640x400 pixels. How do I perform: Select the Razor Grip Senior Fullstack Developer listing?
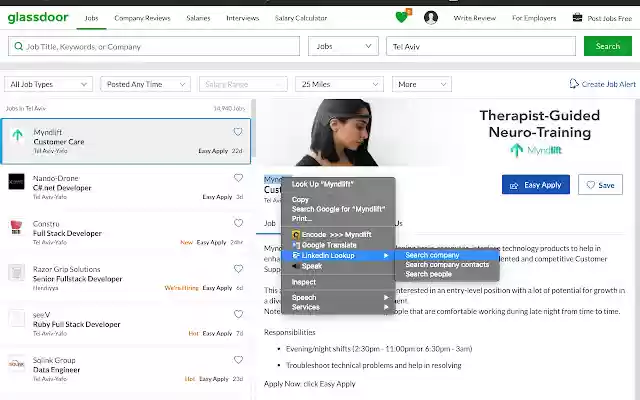coord(126,278)
